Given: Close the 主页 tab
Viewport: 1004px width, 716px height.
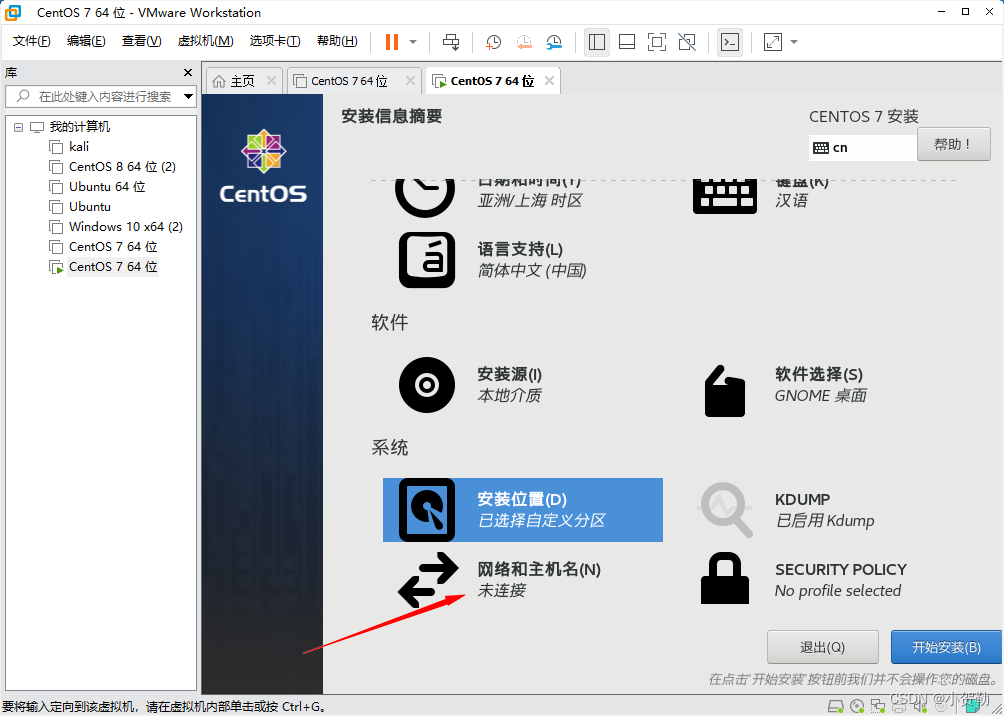Looking at the screenshot, I should (271, 81).
